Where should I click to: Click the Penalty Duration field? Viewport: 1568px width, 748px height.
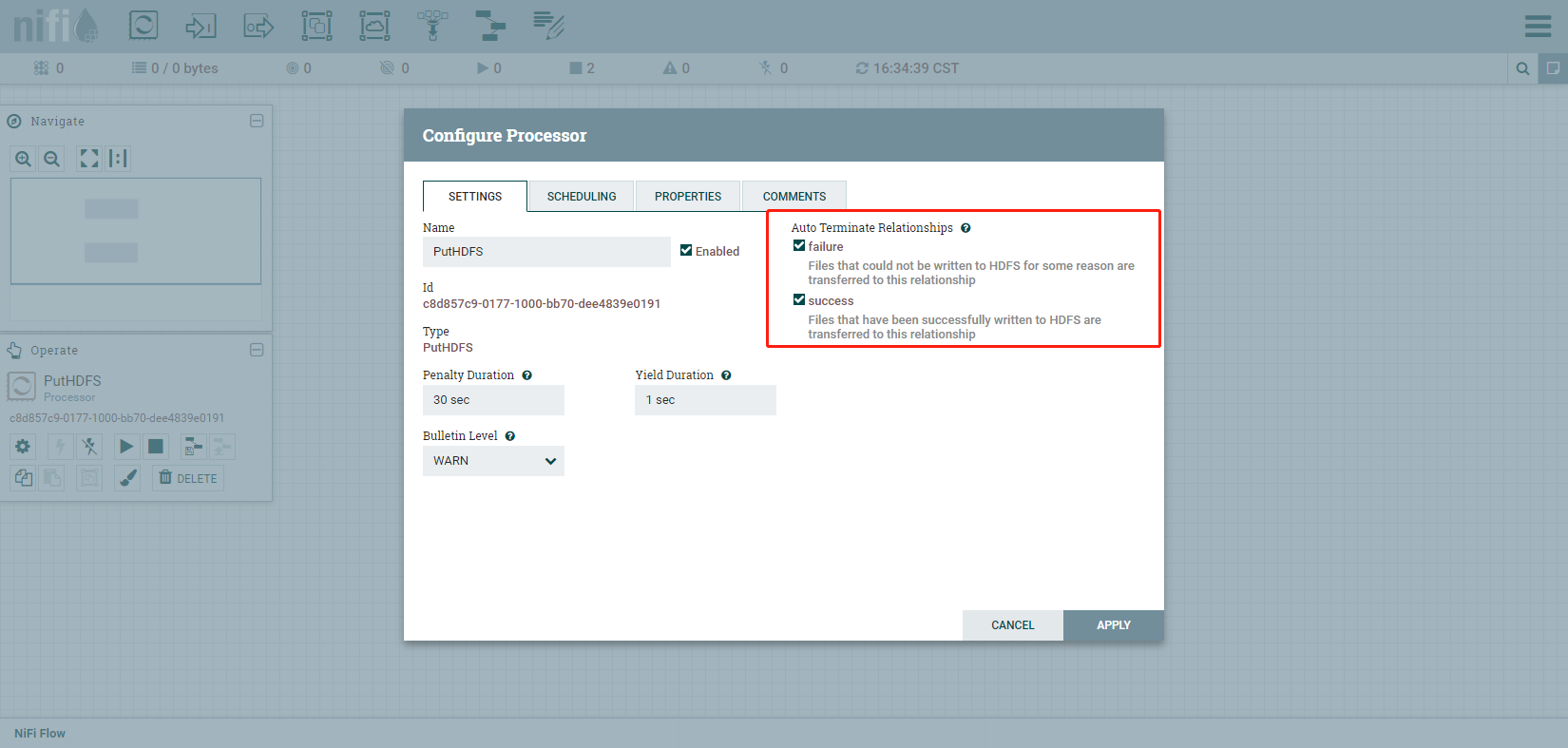[493, 400]
